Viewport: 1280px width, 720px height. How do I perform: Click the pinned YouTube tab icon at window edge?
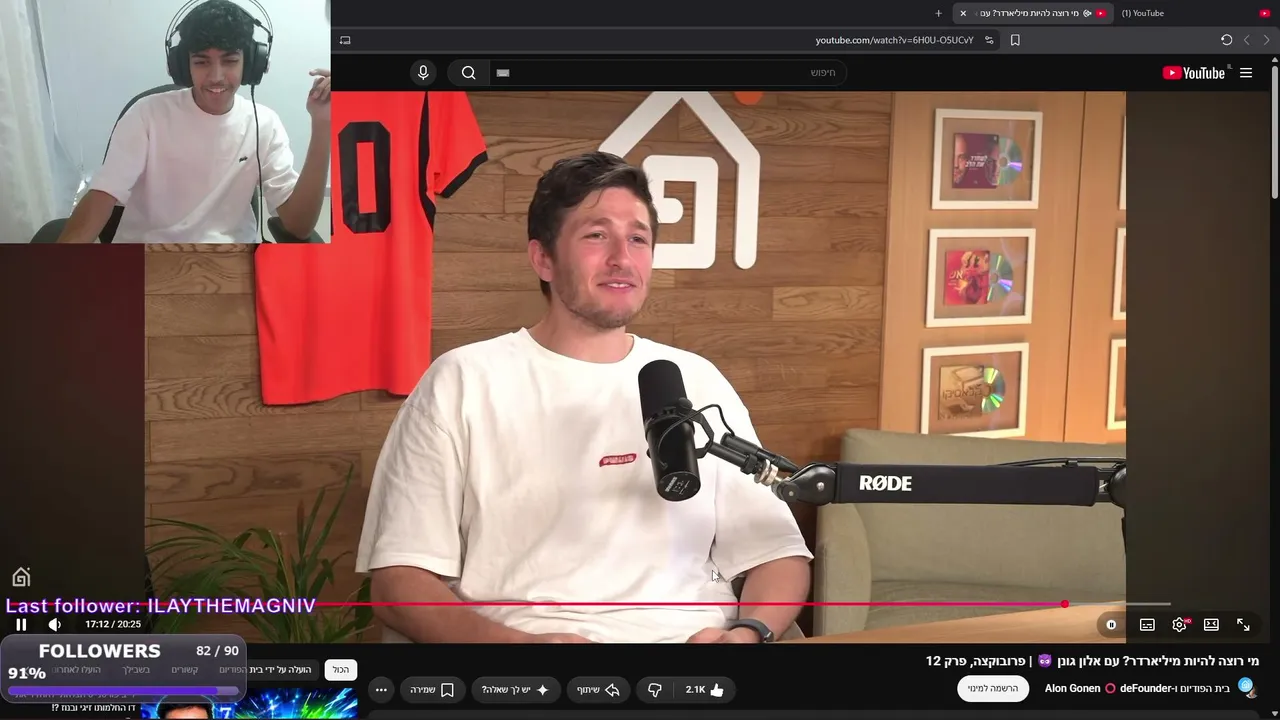(1265, 13)
